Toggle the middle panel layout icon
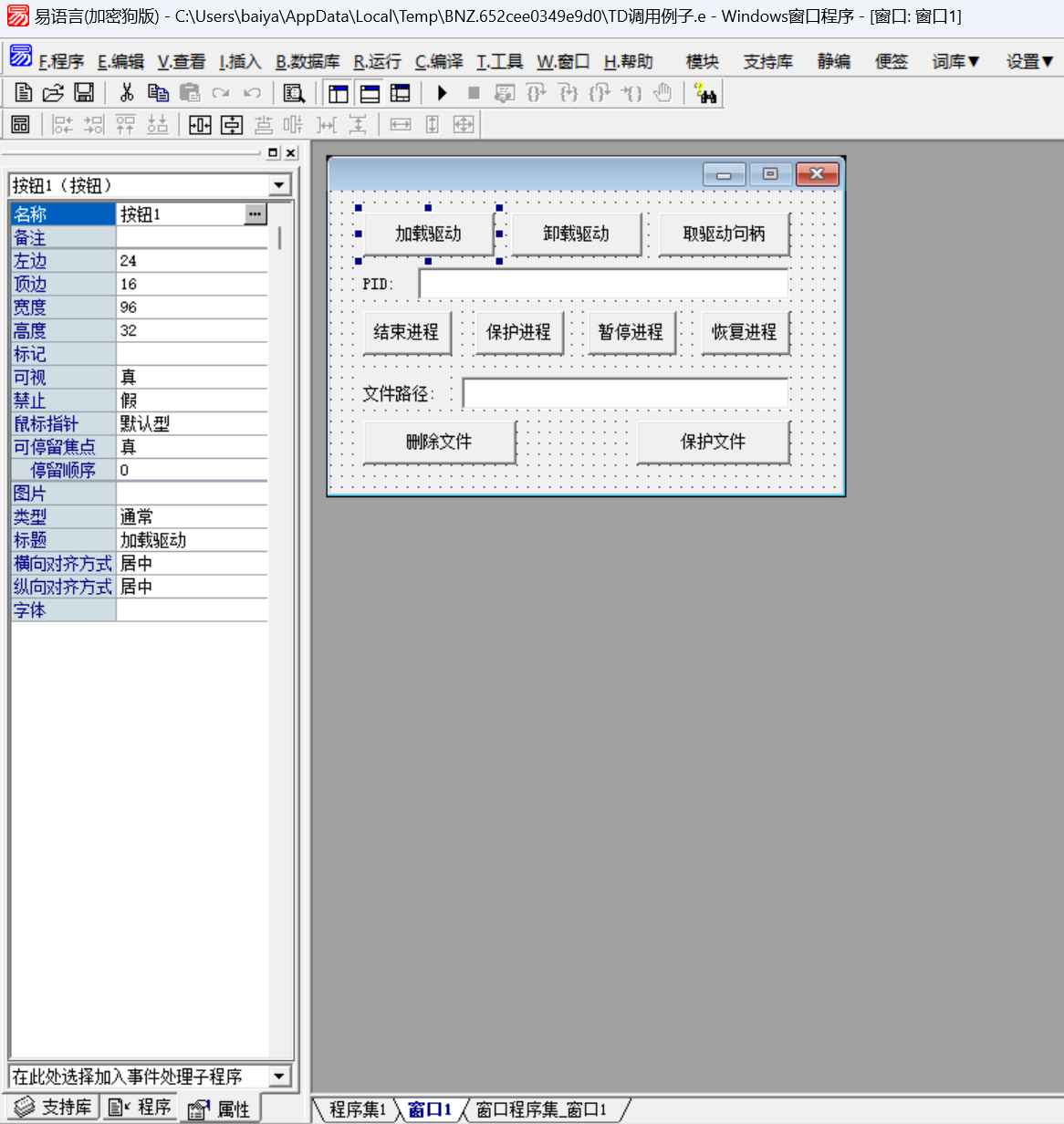Viewport: 1064px width, 1124px height. pos(369,92)
